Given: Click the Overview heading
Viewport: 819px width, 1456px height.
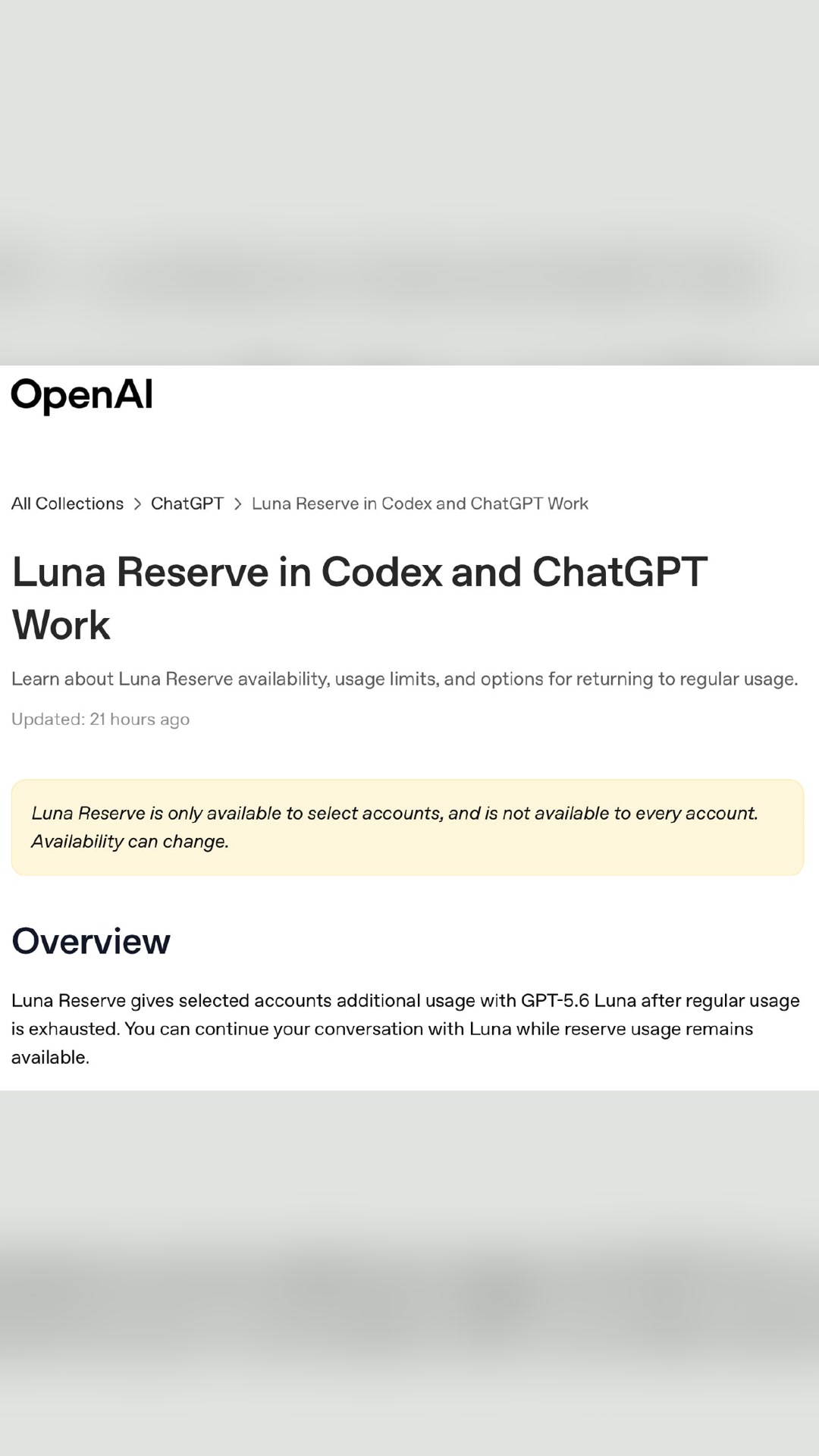Looking at the screenshot, I should tap(91, 941).
